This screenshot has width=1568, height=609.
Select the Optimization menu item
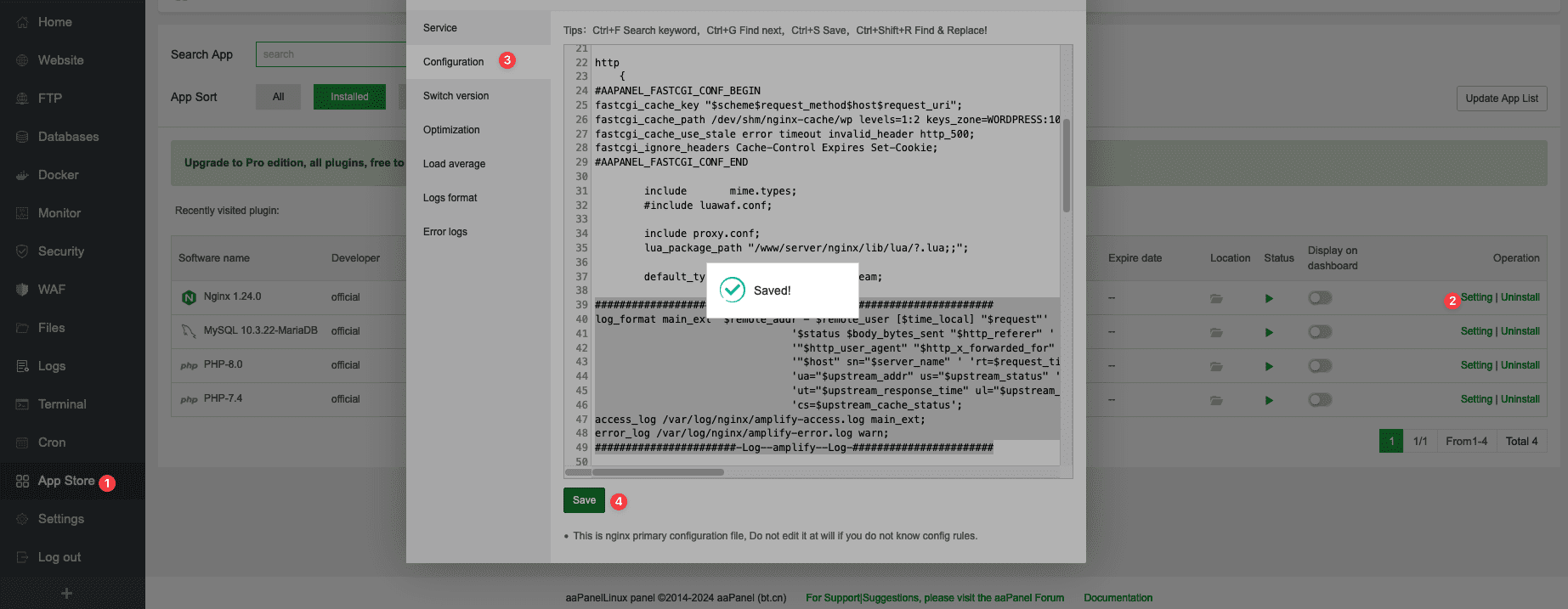point(451,130)
